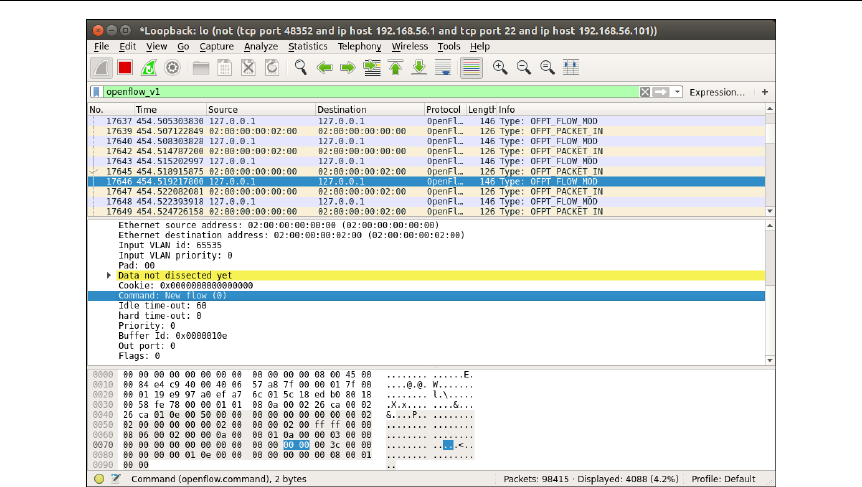This screenshot has width=862, height=487.
Task: Open capture options gear icon
Action: coord(172,67)
